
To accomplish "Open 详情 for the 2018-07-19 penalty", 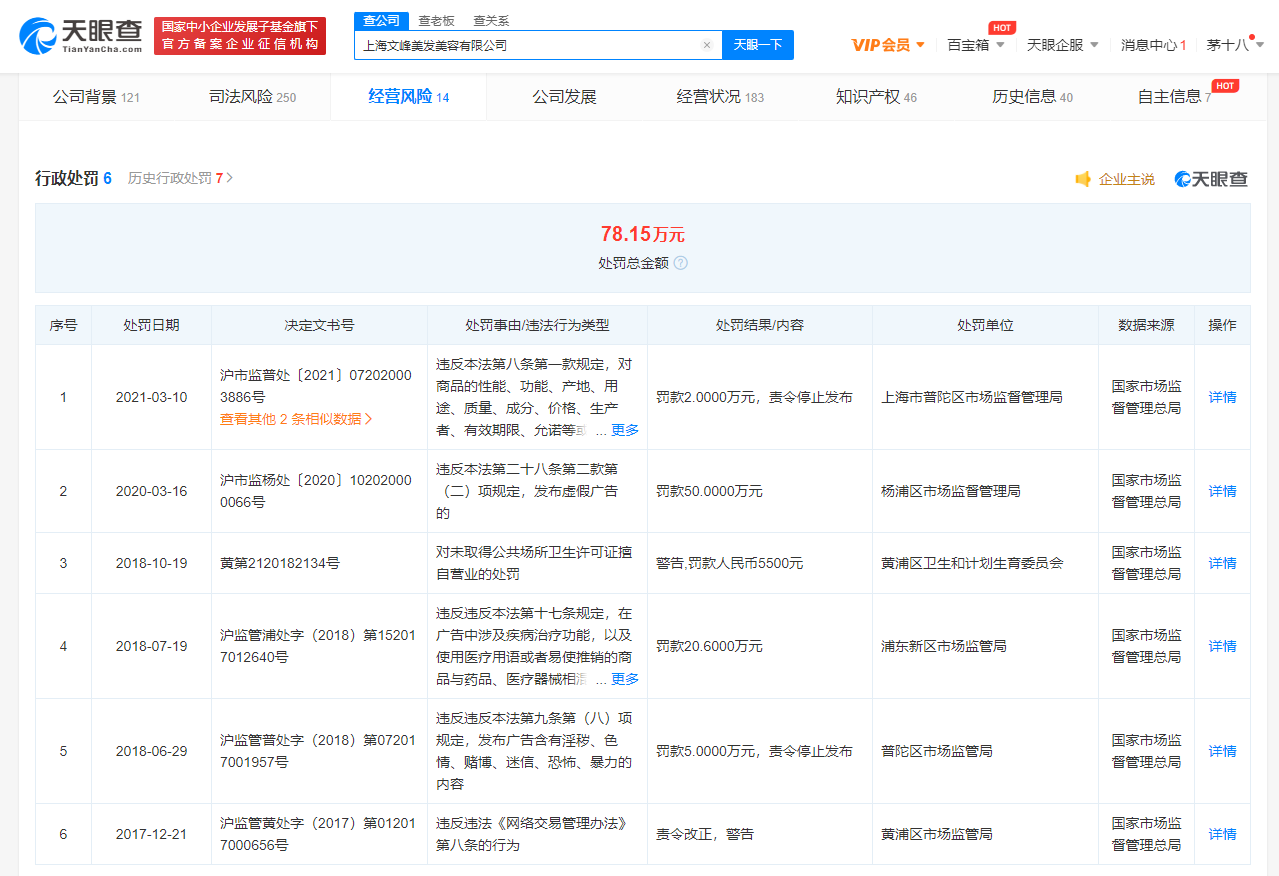I will click(x=1222, y=646).
